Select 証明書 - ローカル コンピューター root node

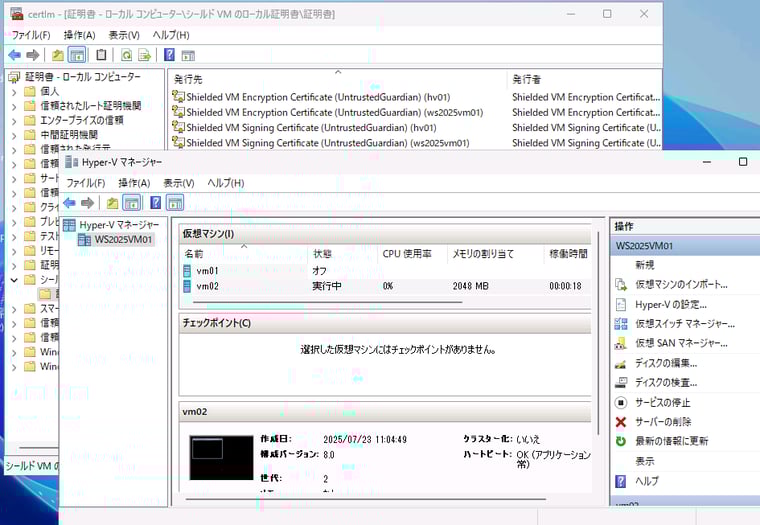[83, 77]
